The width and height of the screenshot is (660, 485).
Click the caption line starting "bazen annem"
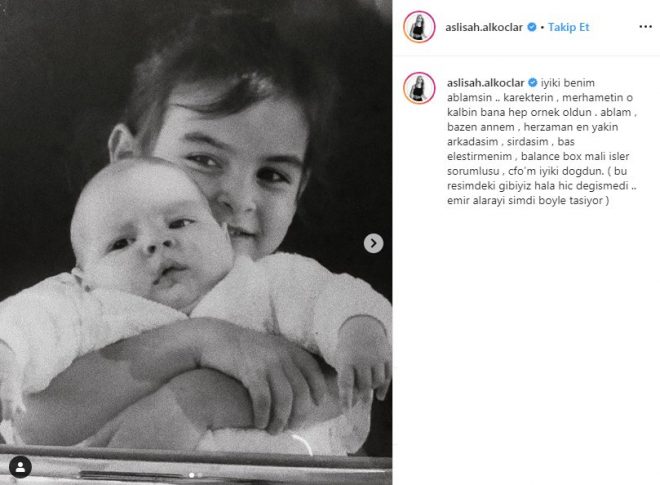click(x=532, y=127)
